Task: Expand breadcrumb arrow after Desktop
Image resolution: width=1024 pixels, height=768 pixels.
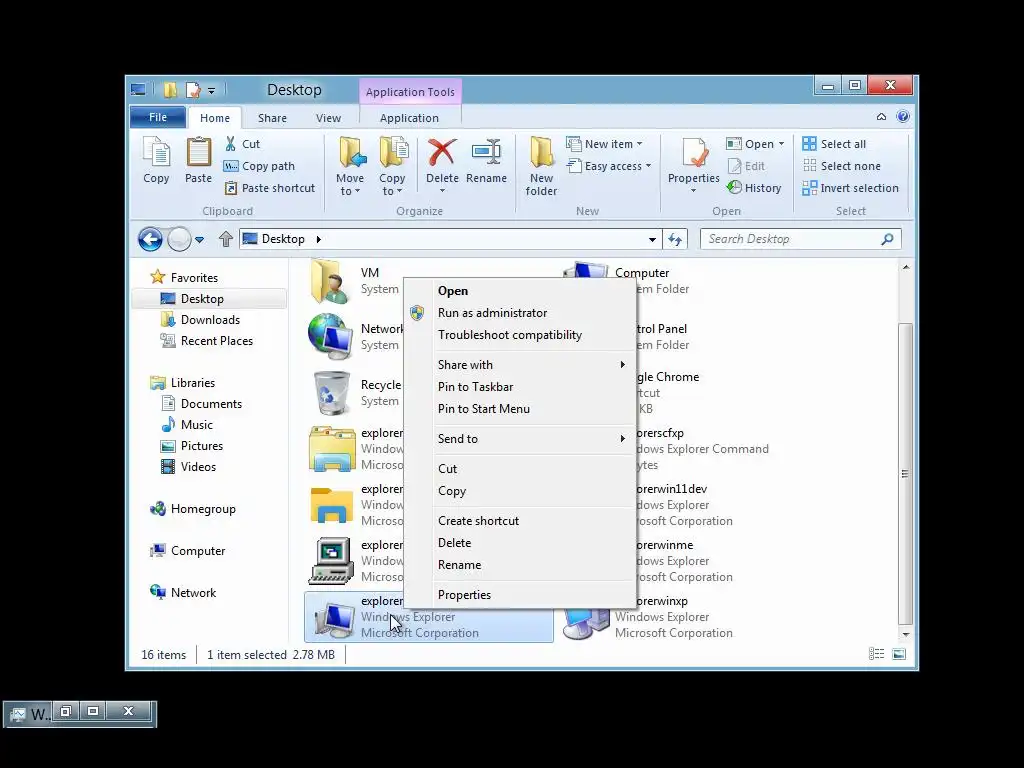Action: pos(319,239)
